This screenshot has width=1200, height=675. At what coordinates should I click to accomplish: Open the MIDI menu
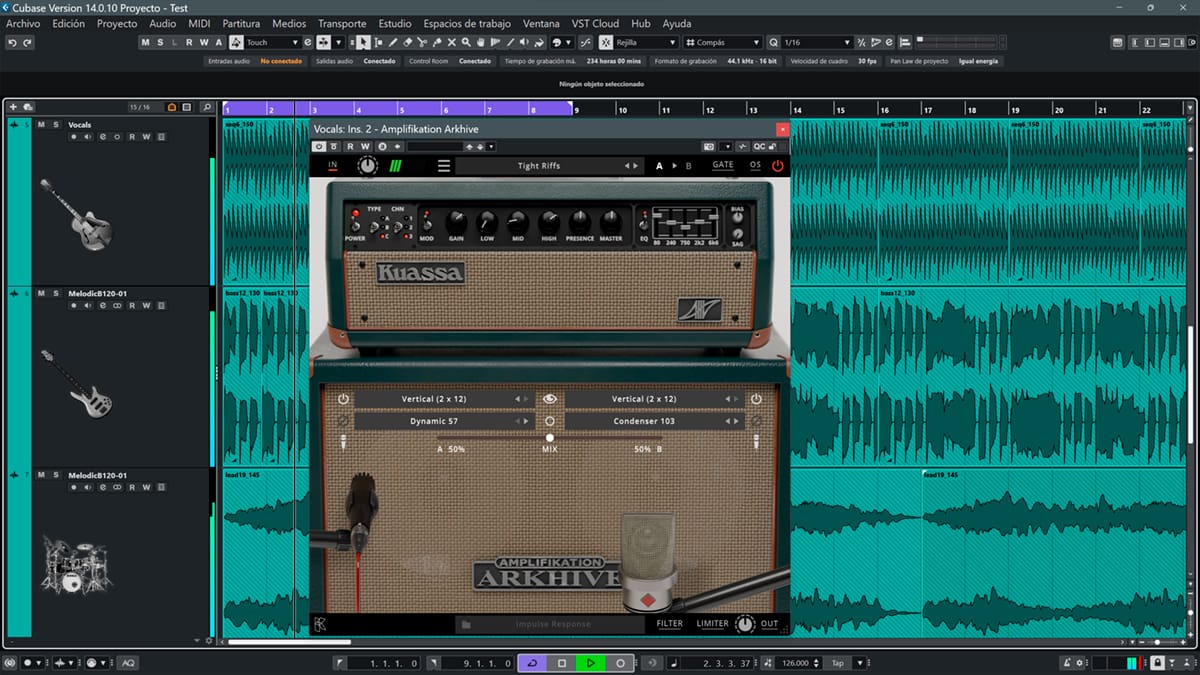pos(199,23)
